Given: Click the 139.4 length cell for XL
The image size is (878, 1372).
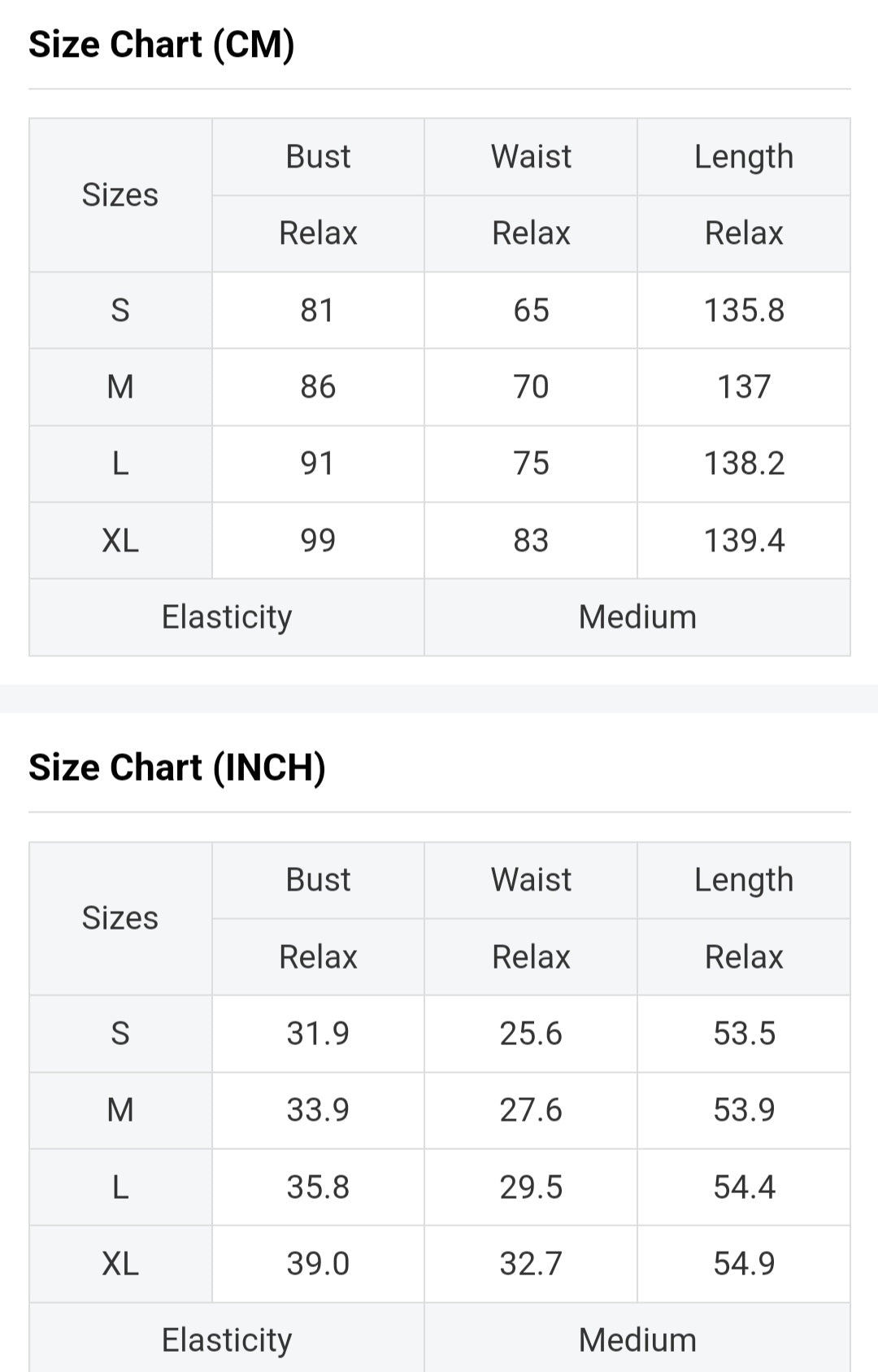Looking at the screenshot, I should click(x=743, y=540).
